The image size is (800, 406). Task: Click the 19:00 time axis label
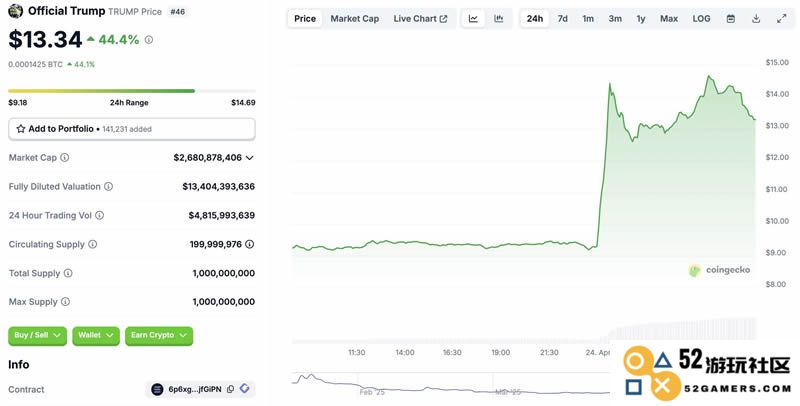tap(501, 352)
